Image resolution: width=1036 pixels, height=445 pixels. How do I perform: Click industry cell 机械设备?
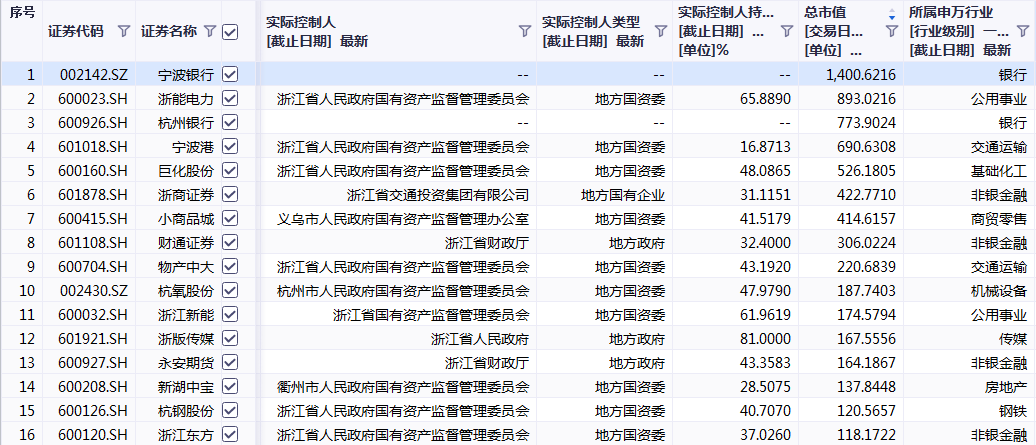point(999,291)
